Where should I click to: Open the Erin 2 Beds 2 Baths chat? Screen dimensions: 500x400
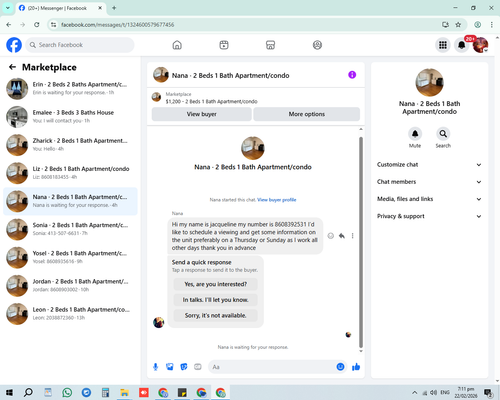[x=70, y=89]
